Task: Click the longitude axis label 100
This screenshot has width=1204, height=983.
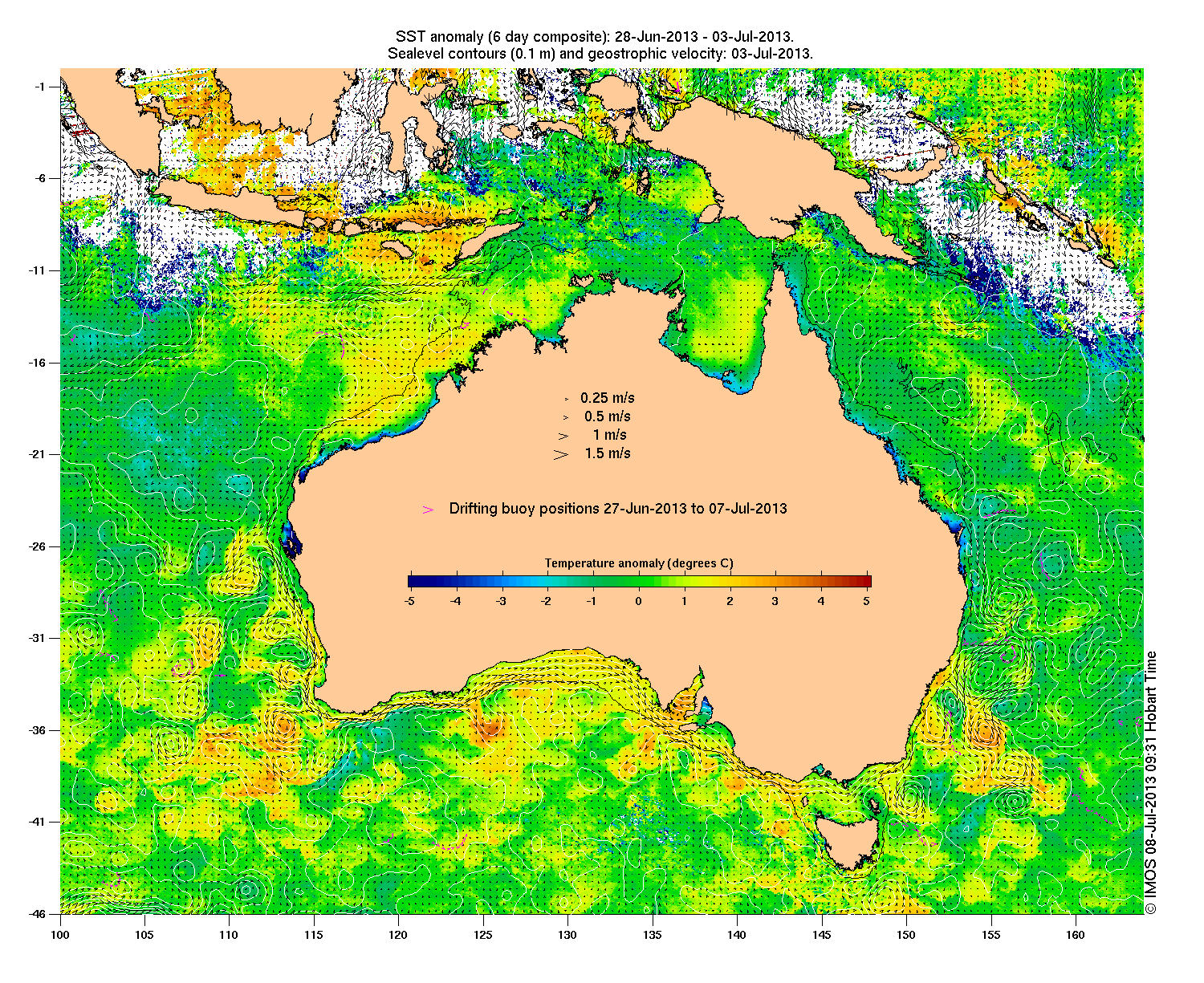Action: point(60,935)
